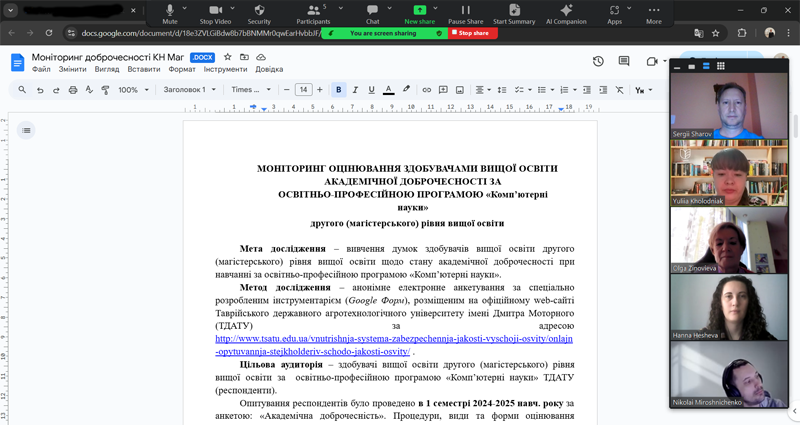Insert link from toolbar
The width and height of the screenshot is (800, 425).
click(x=427, y=90)
